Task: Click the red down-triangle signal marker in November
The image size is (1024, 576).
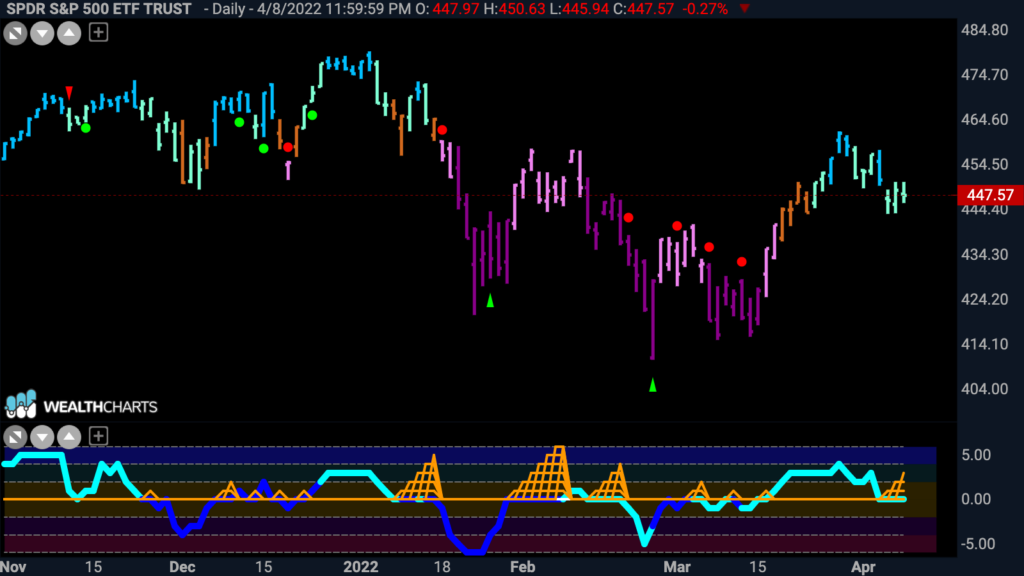Action: point(69,93)
